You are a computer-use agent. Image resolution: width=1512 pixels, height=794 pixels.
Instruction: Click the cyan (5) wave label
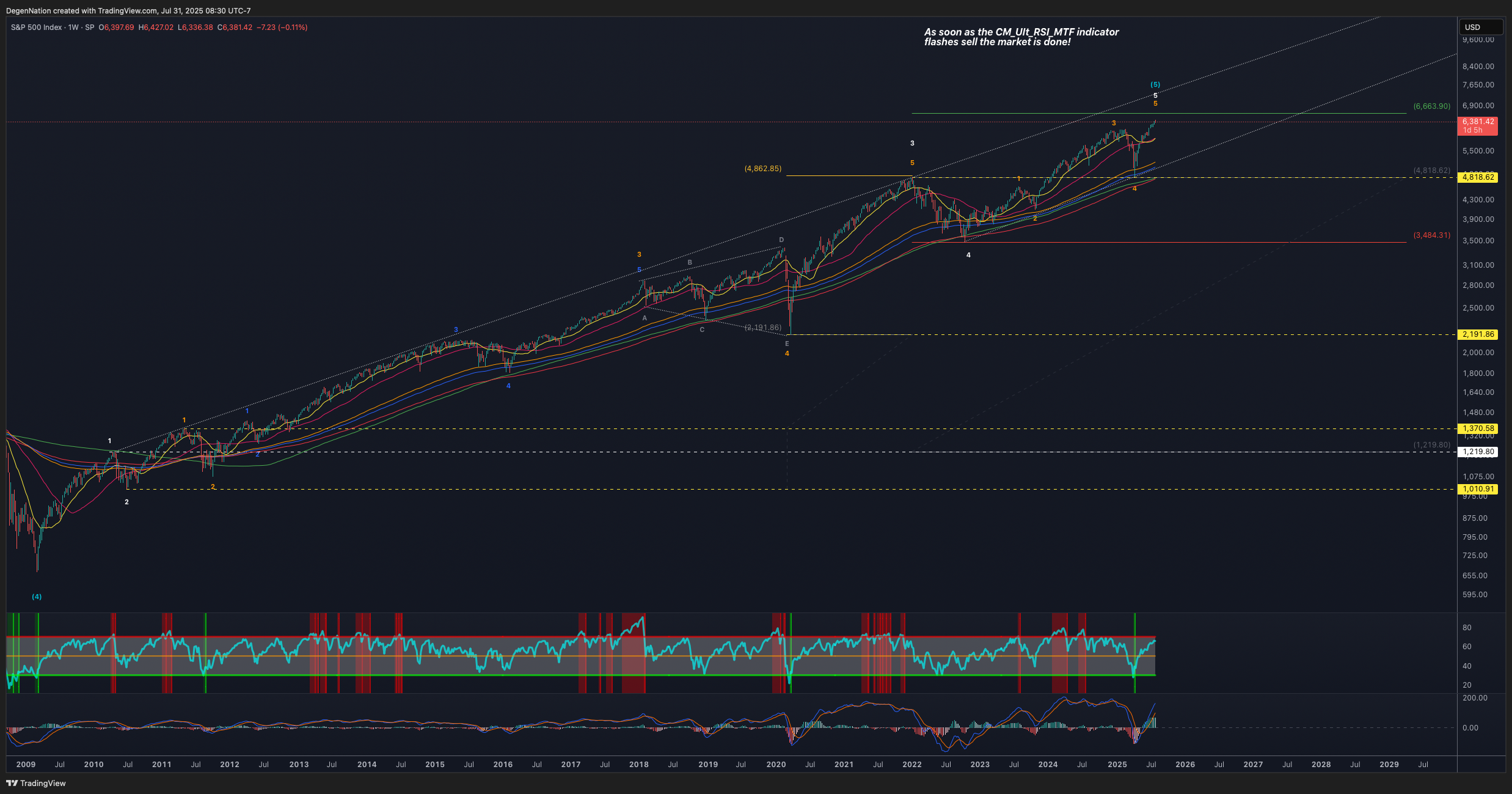(x=1155, y=84)
